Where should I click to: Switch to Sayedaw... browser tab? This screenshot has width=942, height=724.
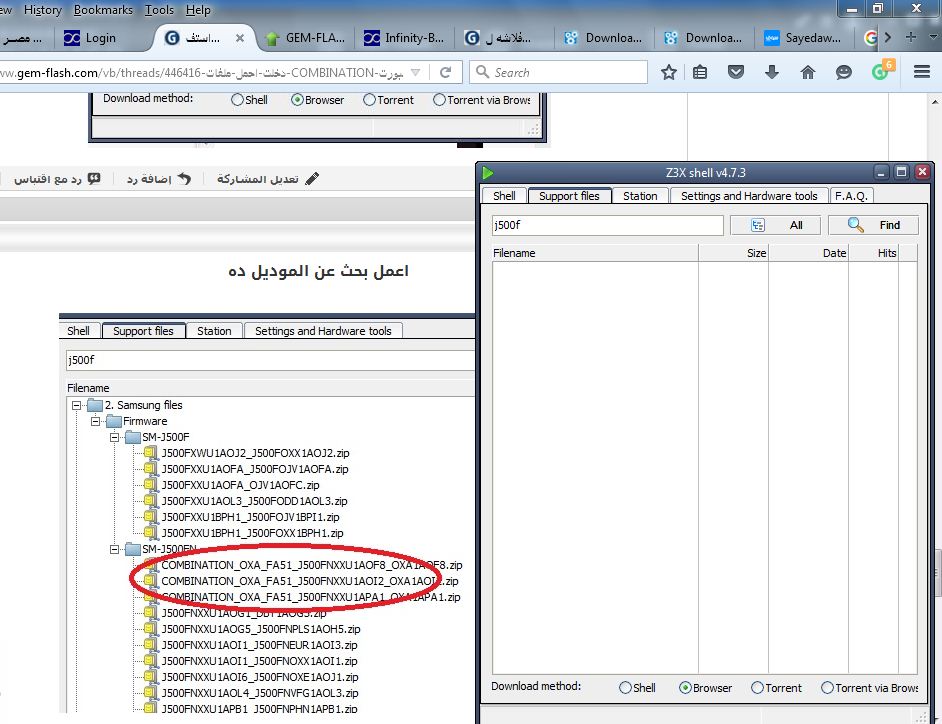803,38
